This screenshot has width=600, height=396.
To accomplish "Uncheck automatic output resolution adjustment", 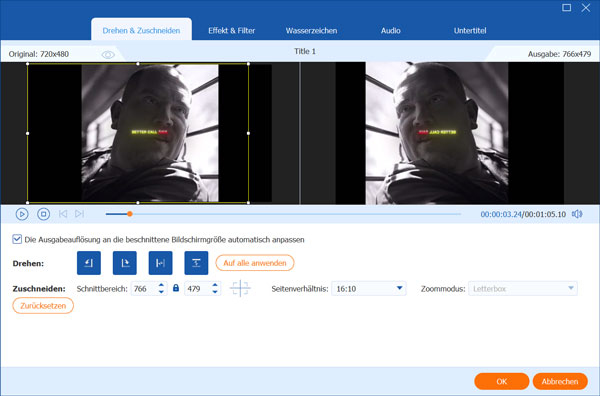I will [17, 239].
